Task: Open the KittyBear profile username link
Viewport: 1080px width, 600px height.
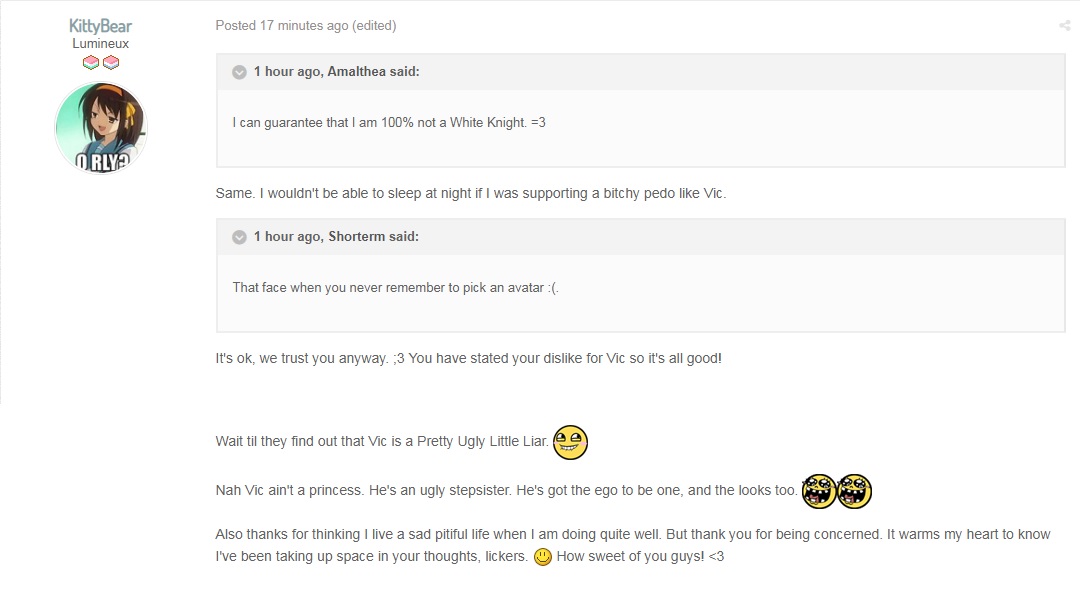Action: (x=101, y=26)
